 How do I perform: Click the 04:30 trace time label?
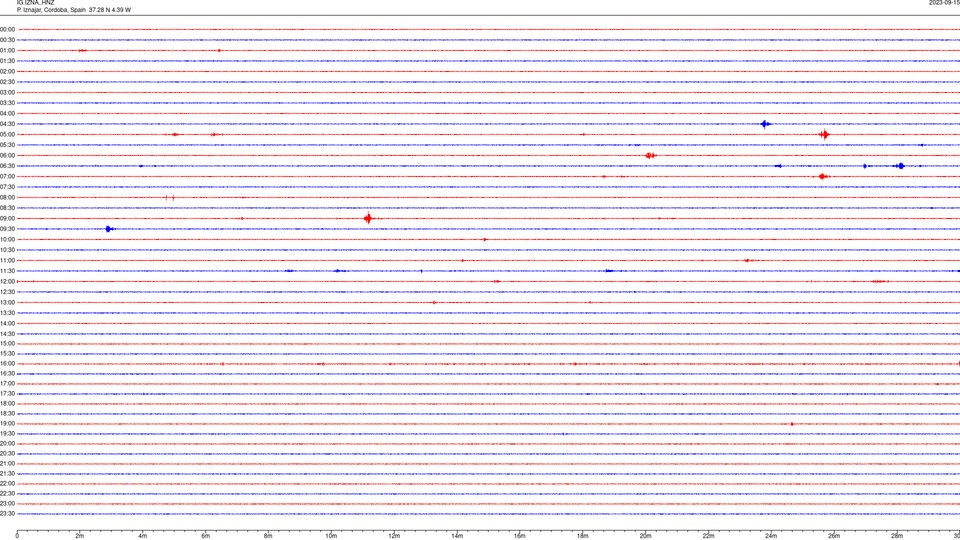coord(7,124)
